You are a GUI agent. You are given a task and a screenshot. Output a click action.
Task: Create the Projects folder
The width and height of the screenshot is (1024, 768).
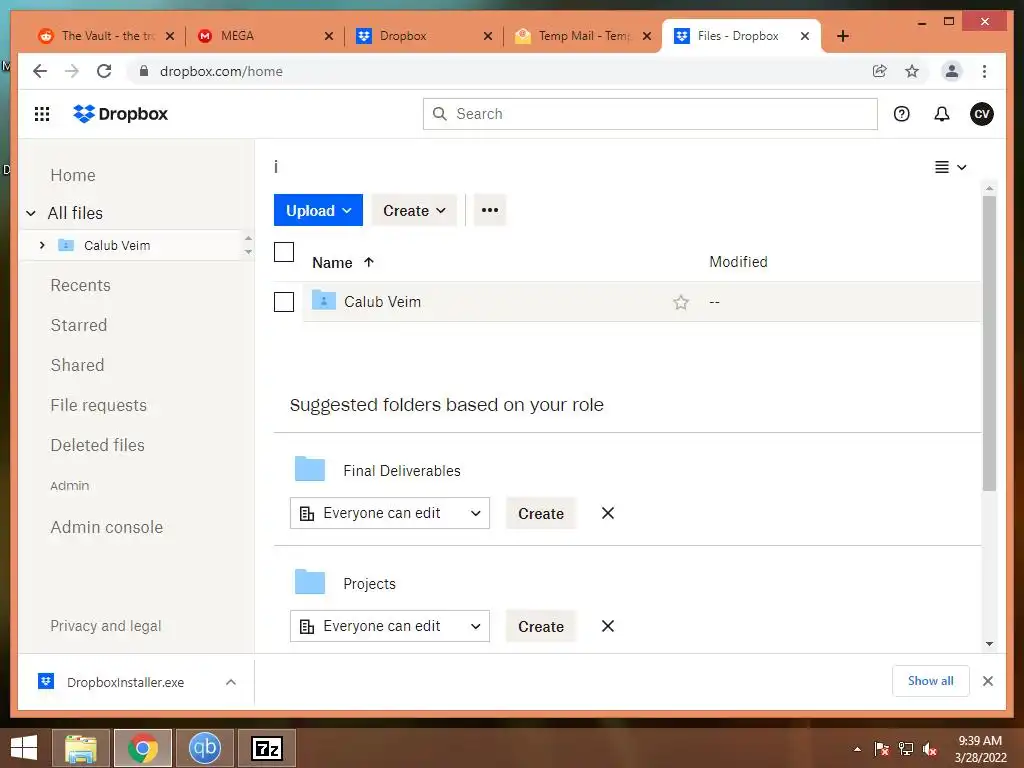click(x=541, y=627)
